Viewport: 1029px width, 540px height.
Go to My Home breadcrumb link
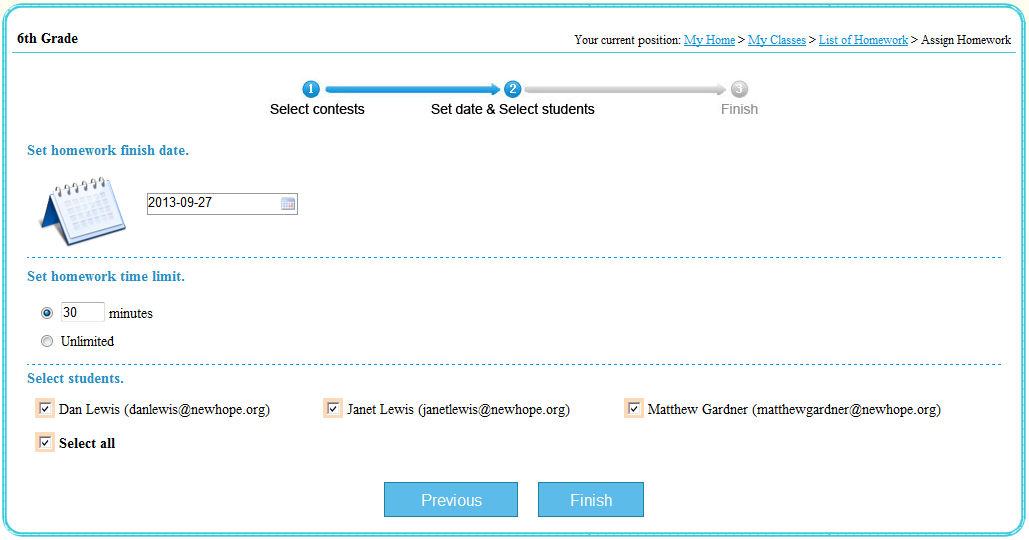tap(709, 40)
